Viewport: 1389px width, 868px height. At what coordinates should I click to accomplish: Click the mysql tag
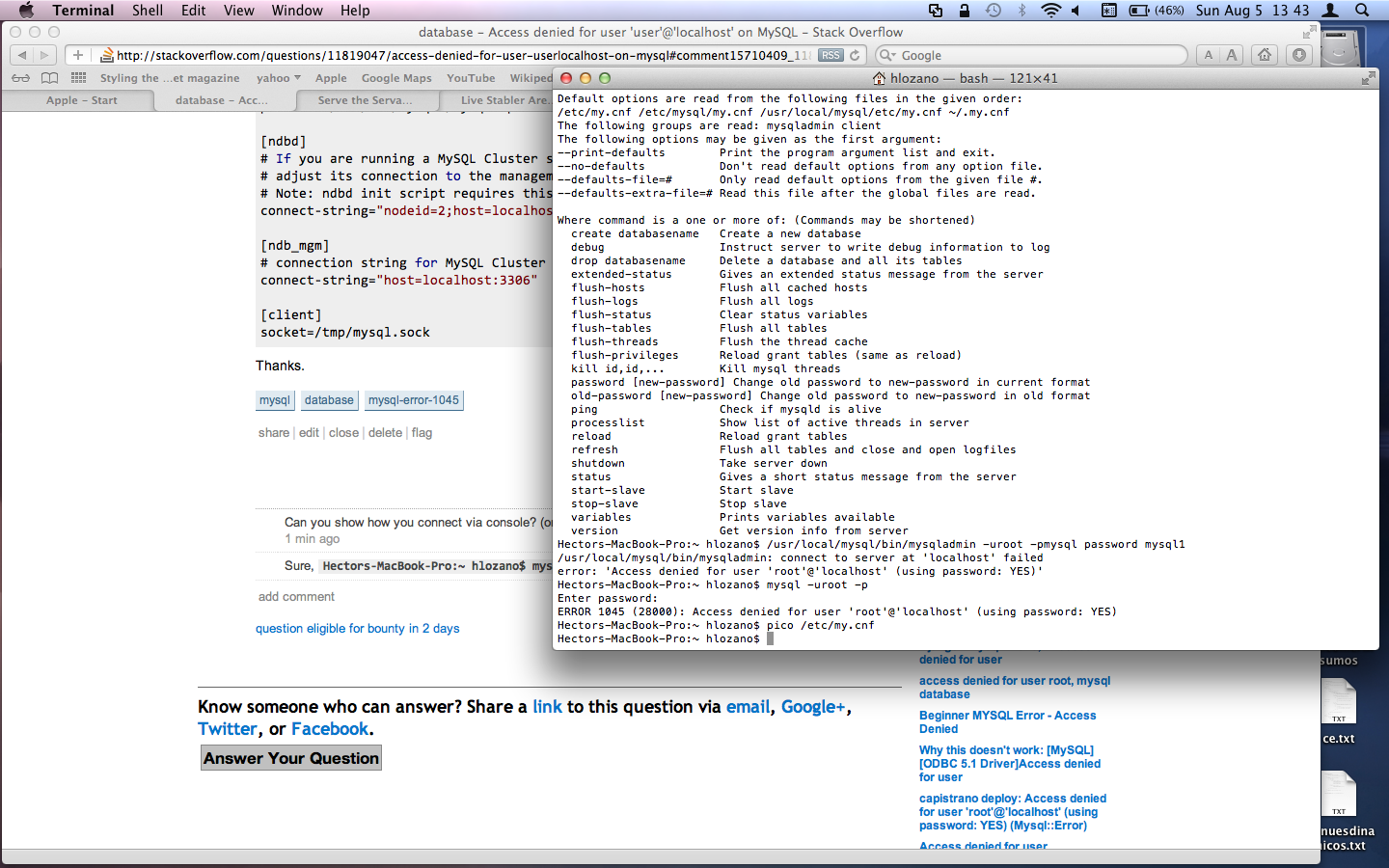click(274, 400)
